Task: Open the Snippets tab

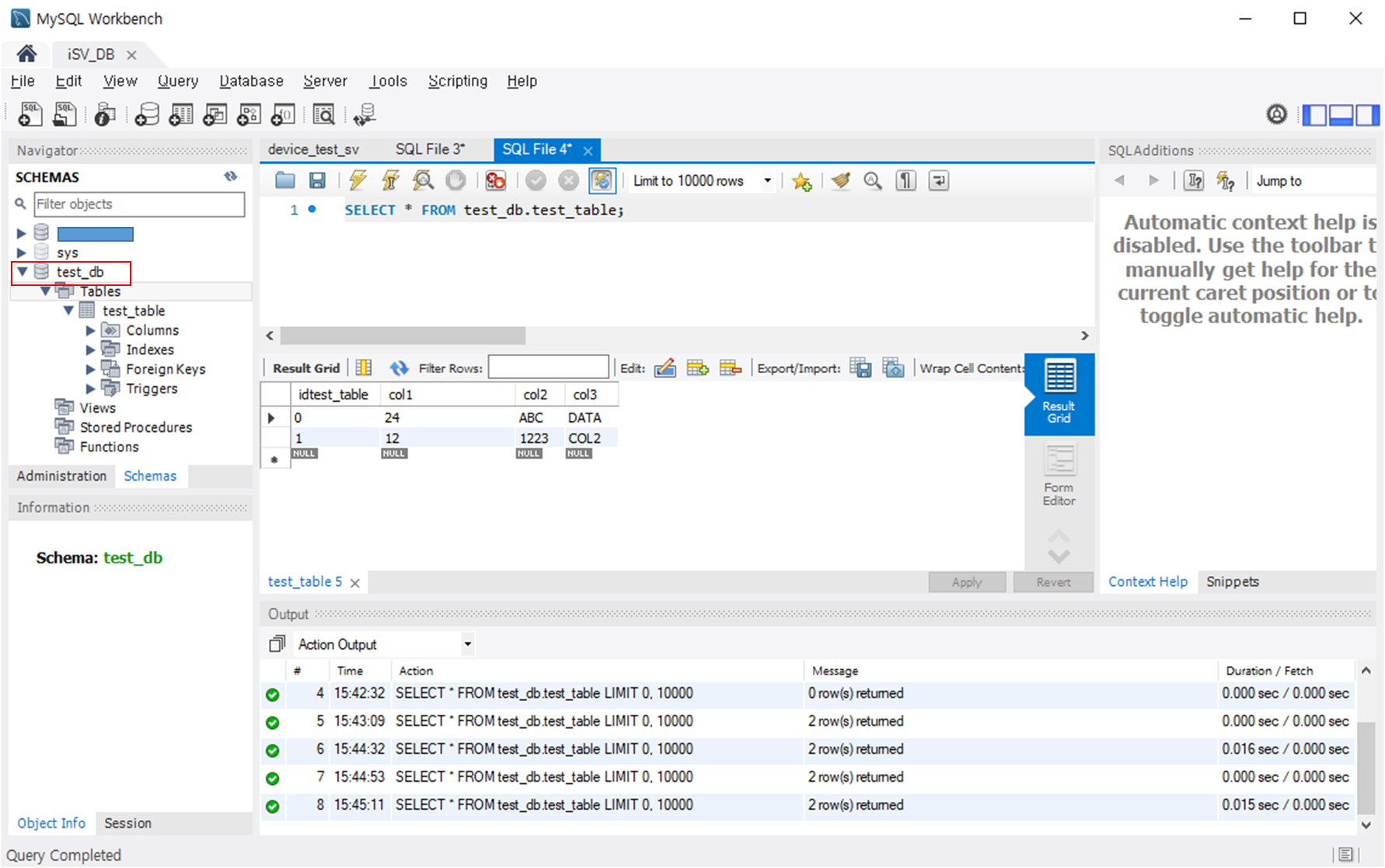Action: pos(1232,581)
